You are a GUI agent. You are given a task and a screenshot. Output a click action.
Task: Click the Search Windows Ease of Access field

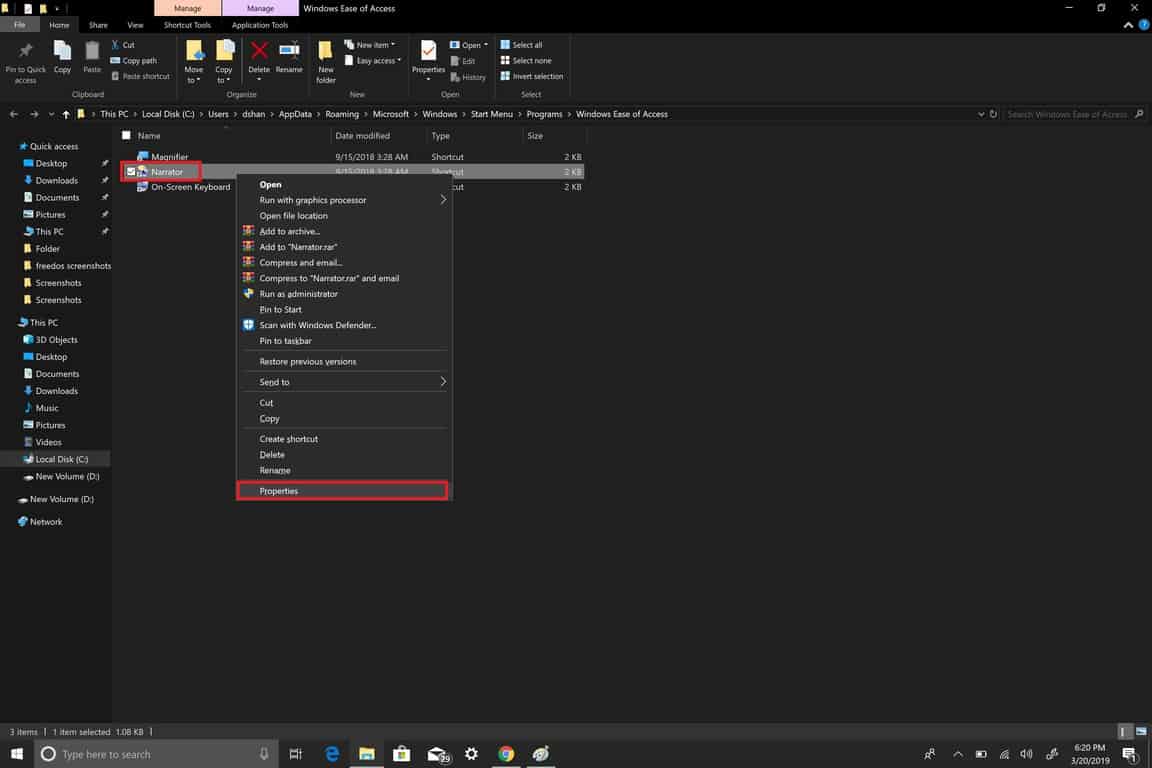pyautogui.click(x=1067, y=114)
